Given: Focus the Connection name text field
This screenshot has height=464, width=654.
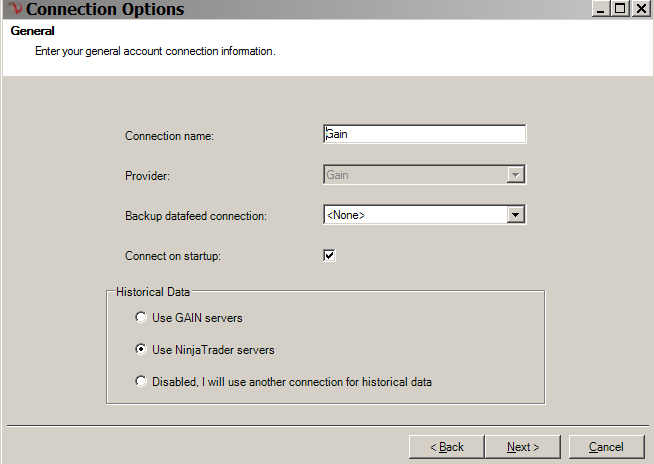Looking at the screenshot, I should [425, 135].
